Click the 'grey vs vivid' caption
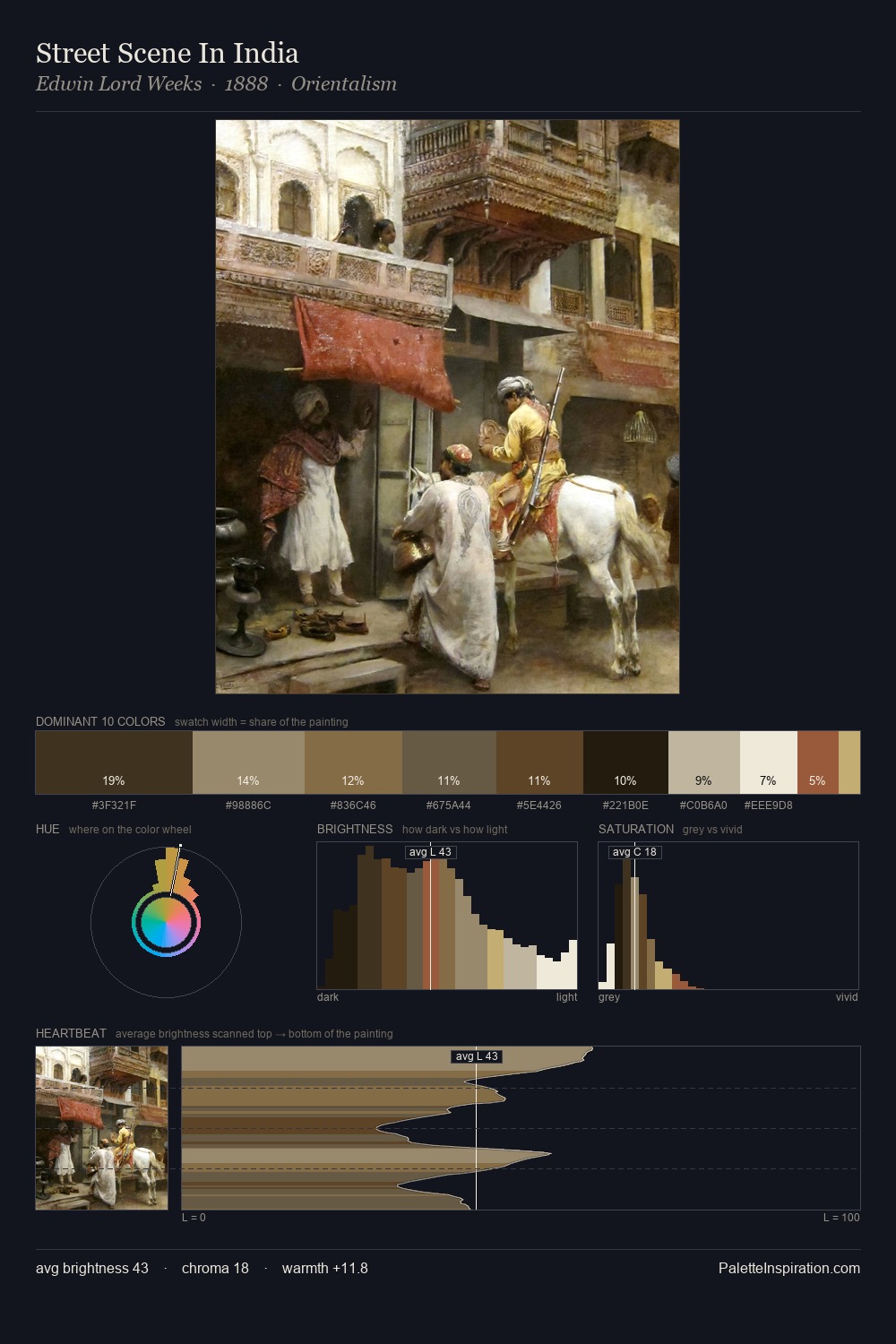Screen dimensions: 896x1344 point(712,830)
